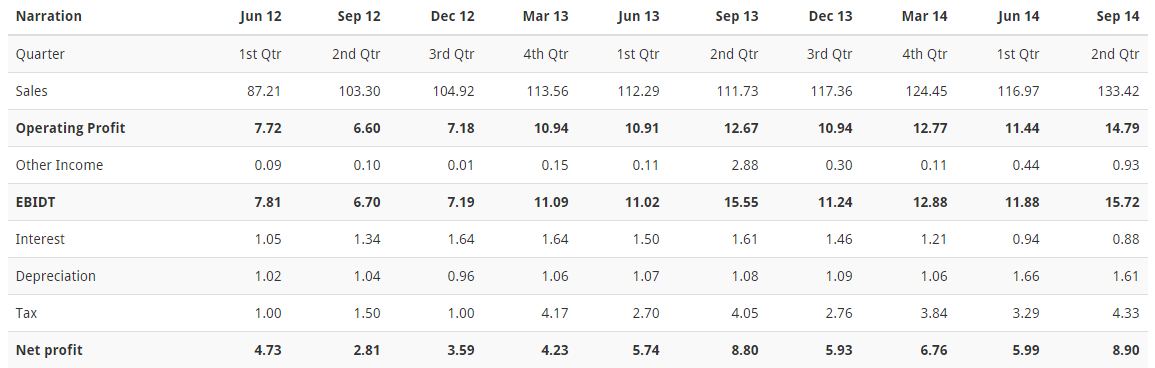The image size is (1155, 368).
Task: Select the Interest row label
Action: (40, 239)
